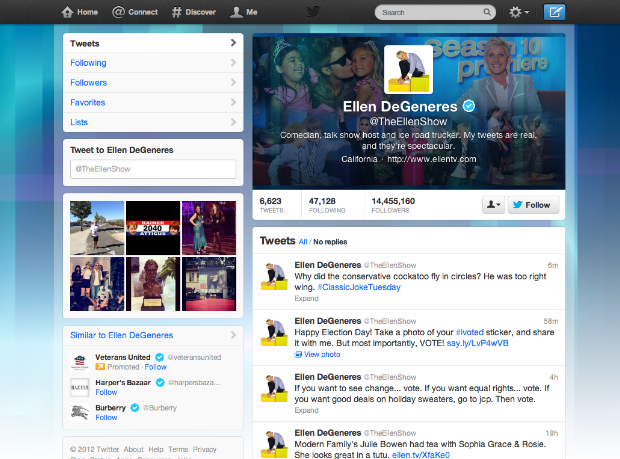Click the Me person icon
This screenshot has height=459, width=620.
coord(236,12)
